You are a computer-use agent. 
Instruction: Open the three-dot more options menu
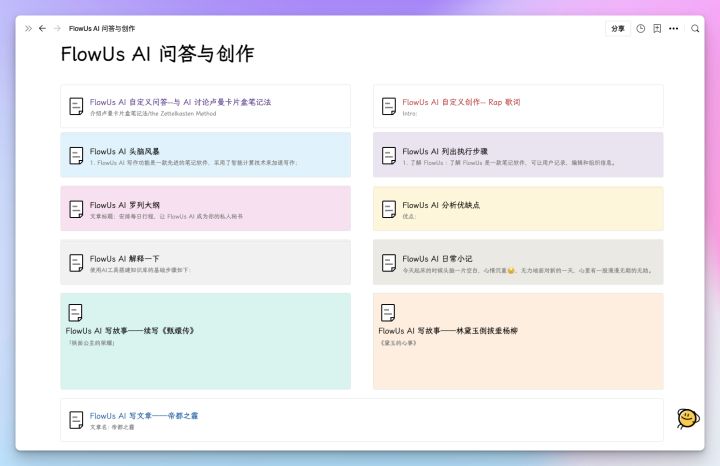674,28
